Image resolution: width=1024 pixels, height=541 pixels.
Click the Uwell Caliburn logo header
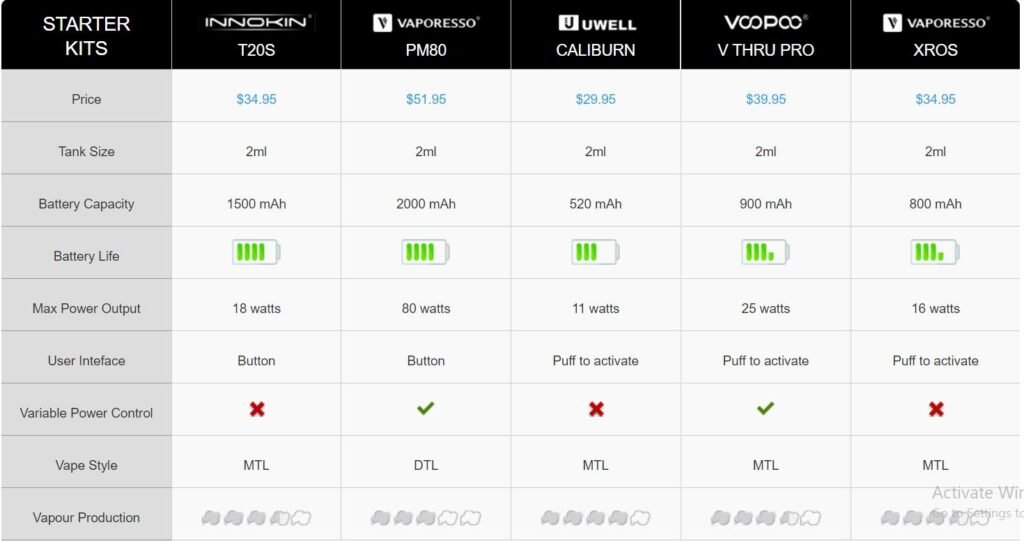click(596, 22)
